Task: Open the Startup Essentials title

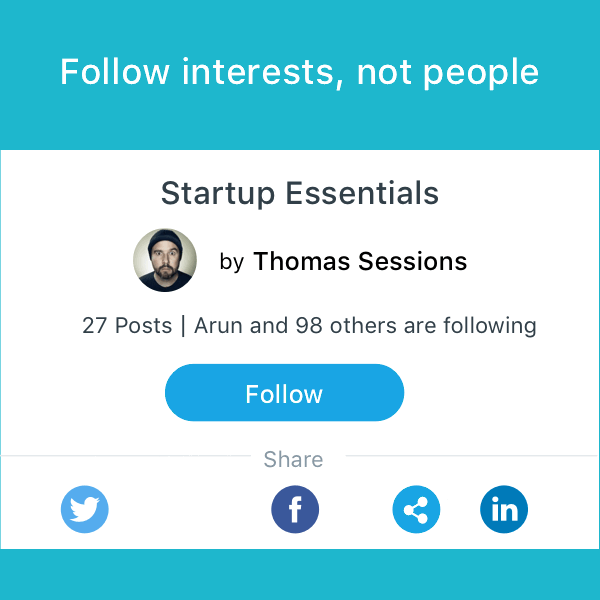Action: [300, 192]
